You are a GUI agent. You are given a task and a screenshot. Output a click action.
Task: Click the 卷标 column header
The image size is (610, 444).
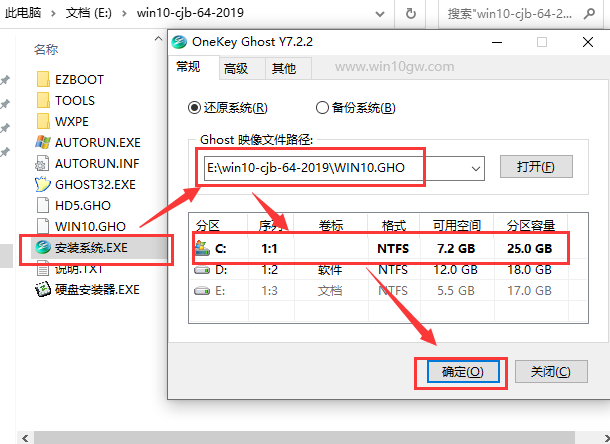331,226
